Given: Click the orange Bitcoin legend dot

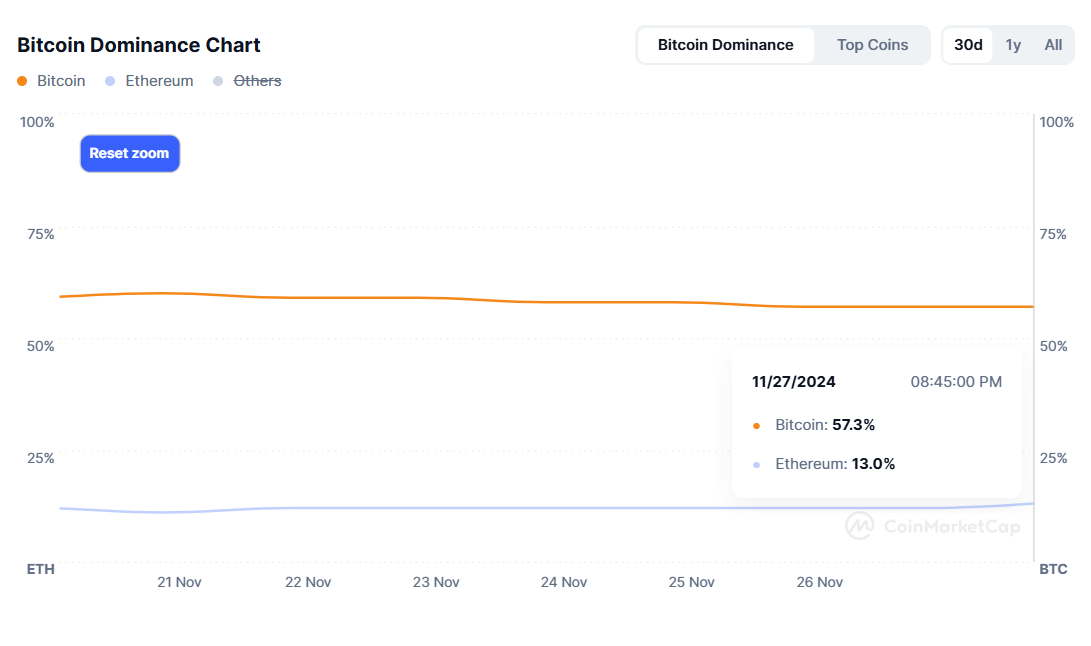Looking at the screenshot, I should click(x=22, y=81).
